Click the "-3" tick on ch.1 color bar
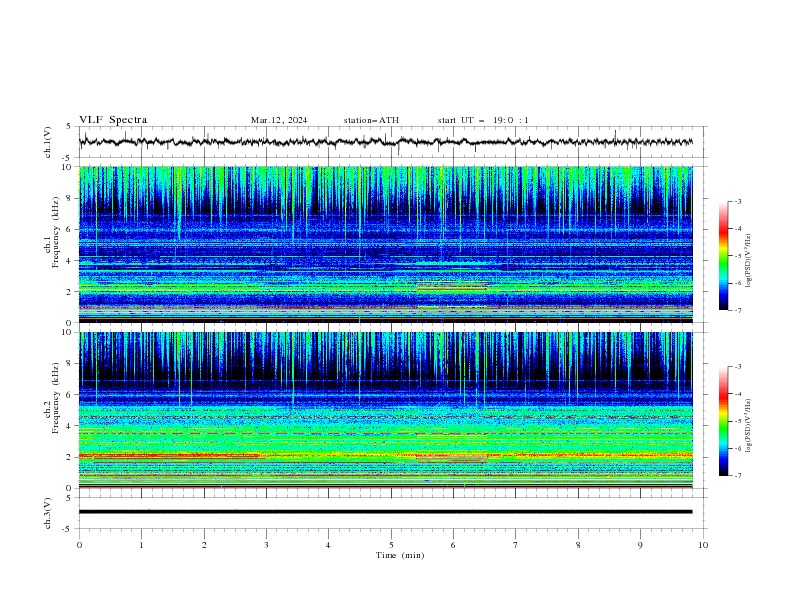This screenshot has width=792, height=612. click(737, 201)
